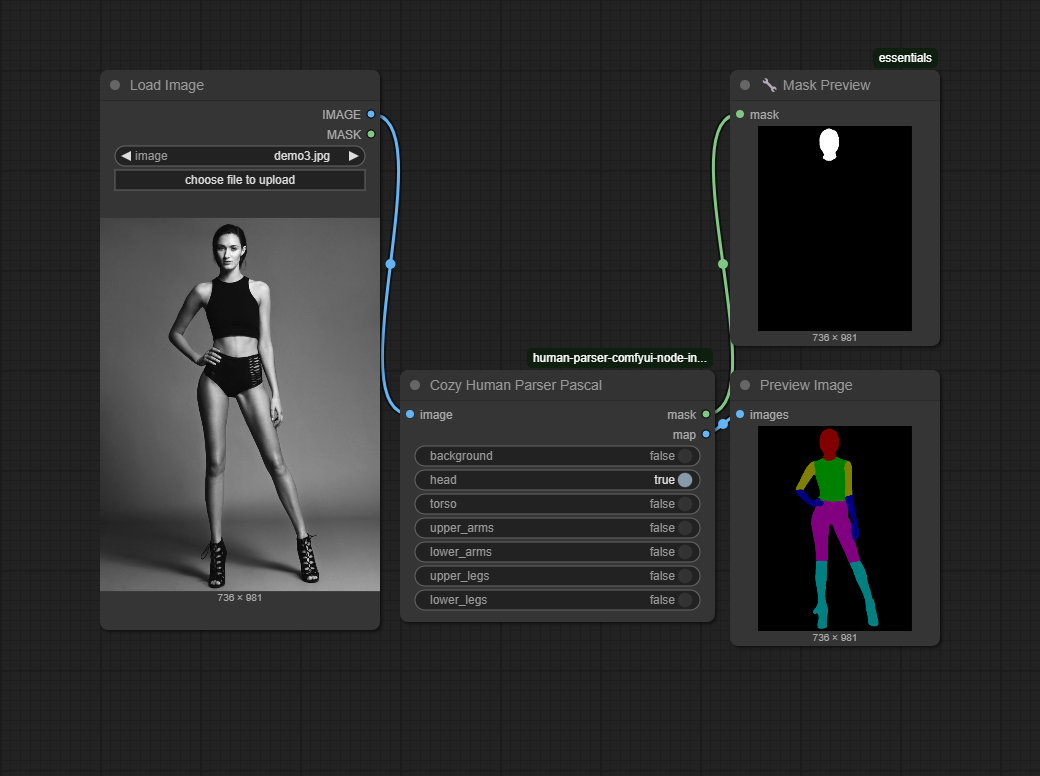Select the previous image with left arrow
The height and width of the screenshot is (776, 1040).
pos(126,156)
